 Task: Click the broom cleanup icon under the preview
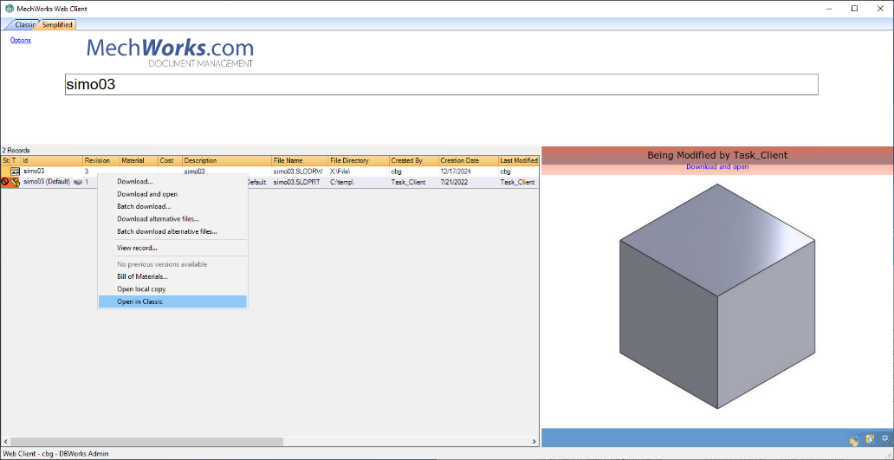(x=854, y=439)
